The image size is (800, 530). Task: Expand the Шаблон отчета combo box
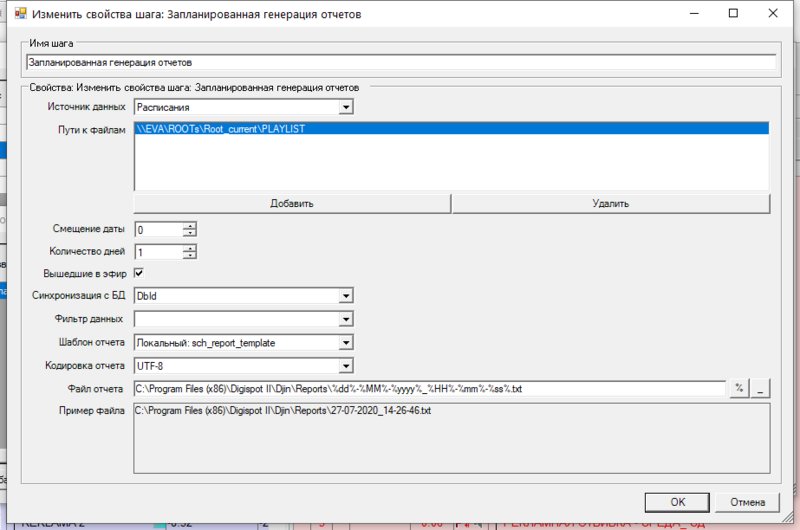345,342
